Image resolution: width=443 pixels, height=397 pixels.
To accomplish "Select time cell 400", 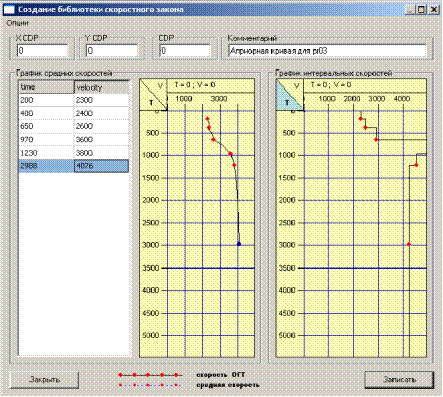I will [x=46, y=113].
